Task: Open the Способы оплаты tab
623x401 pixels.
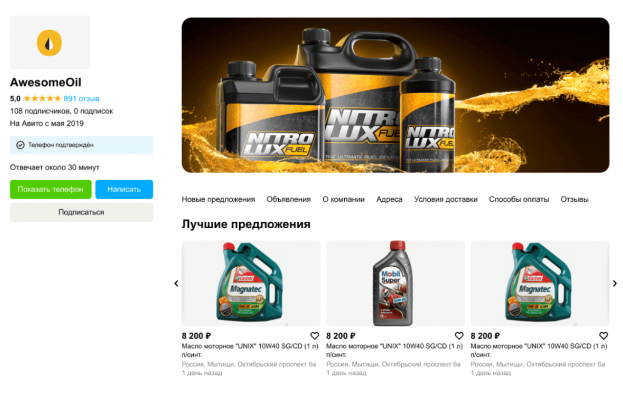Action: click(x=519, y=199)
